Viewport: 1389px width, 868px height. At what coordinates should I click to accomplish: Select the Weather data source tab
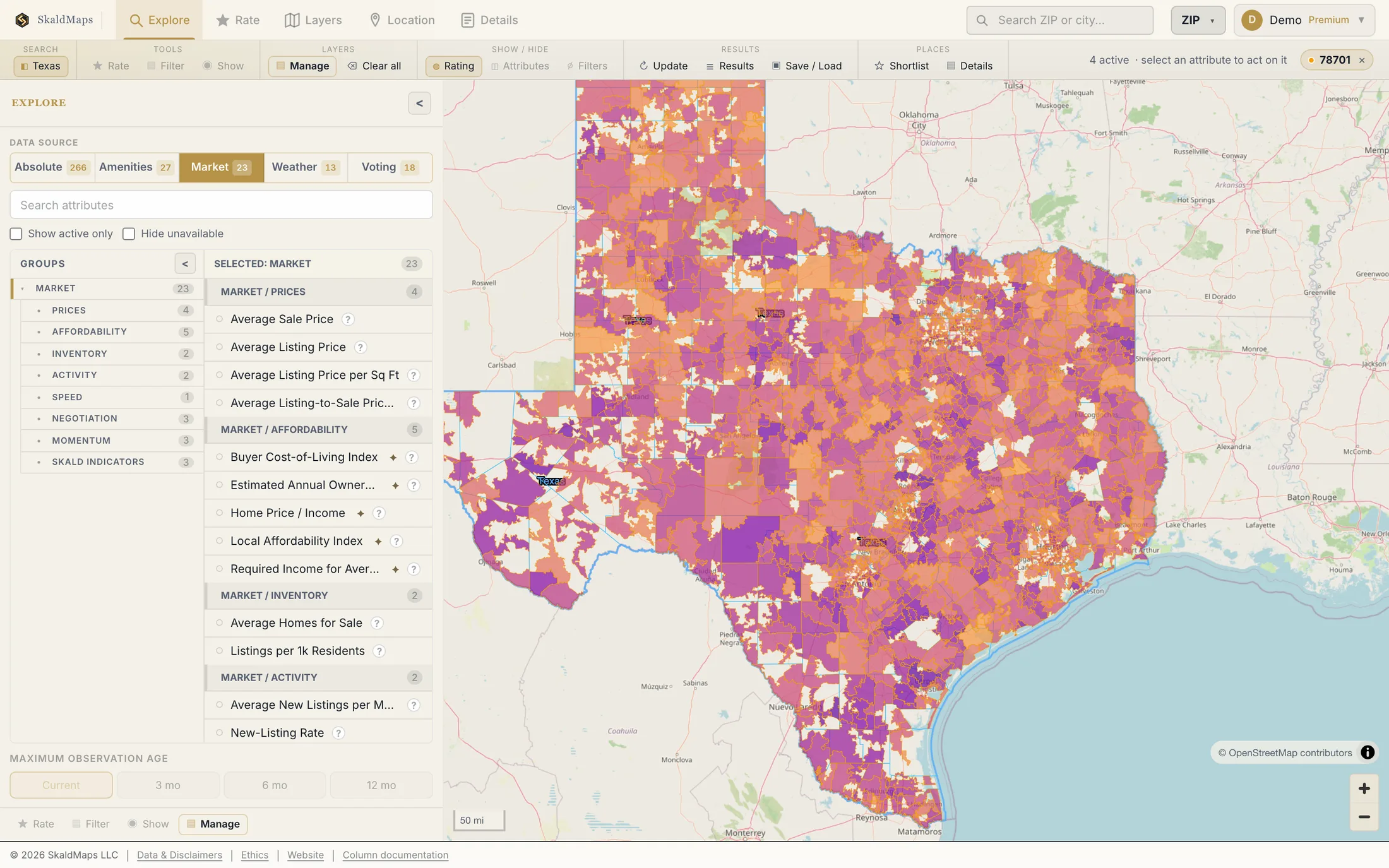306,167
